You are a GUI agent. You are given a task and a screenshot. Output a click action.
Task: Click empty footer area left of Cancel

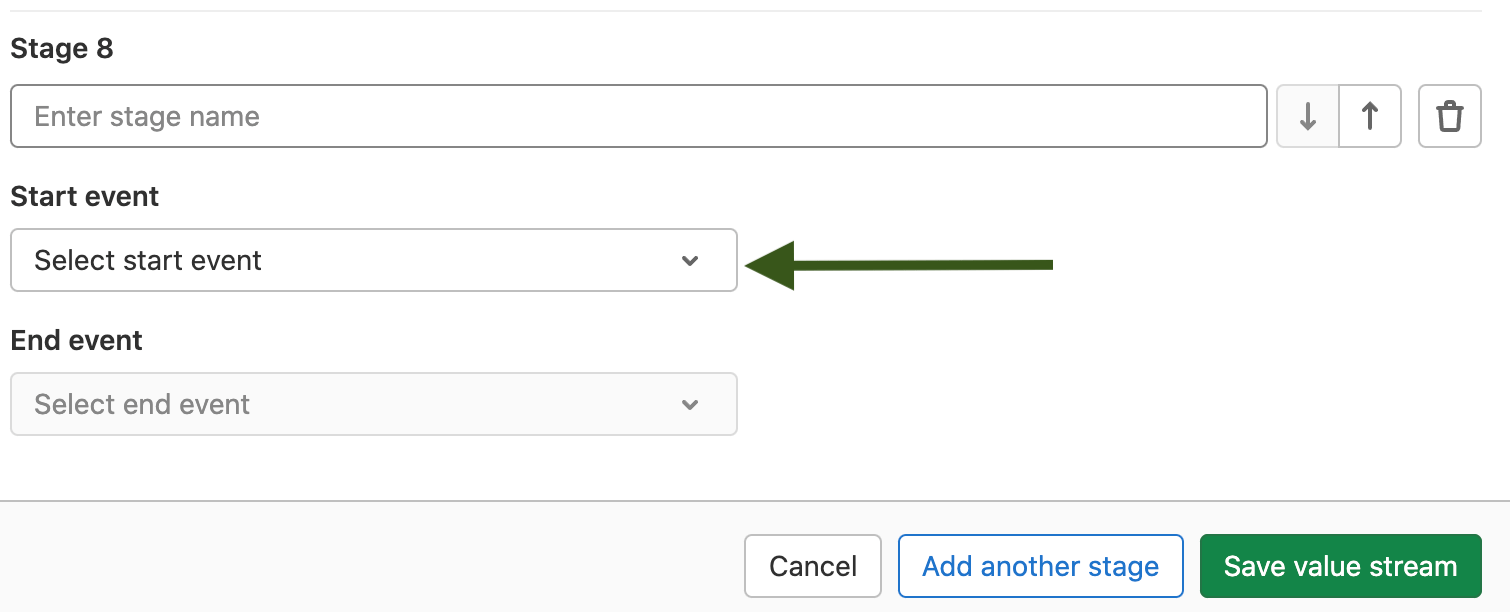(x=370, y=567)
